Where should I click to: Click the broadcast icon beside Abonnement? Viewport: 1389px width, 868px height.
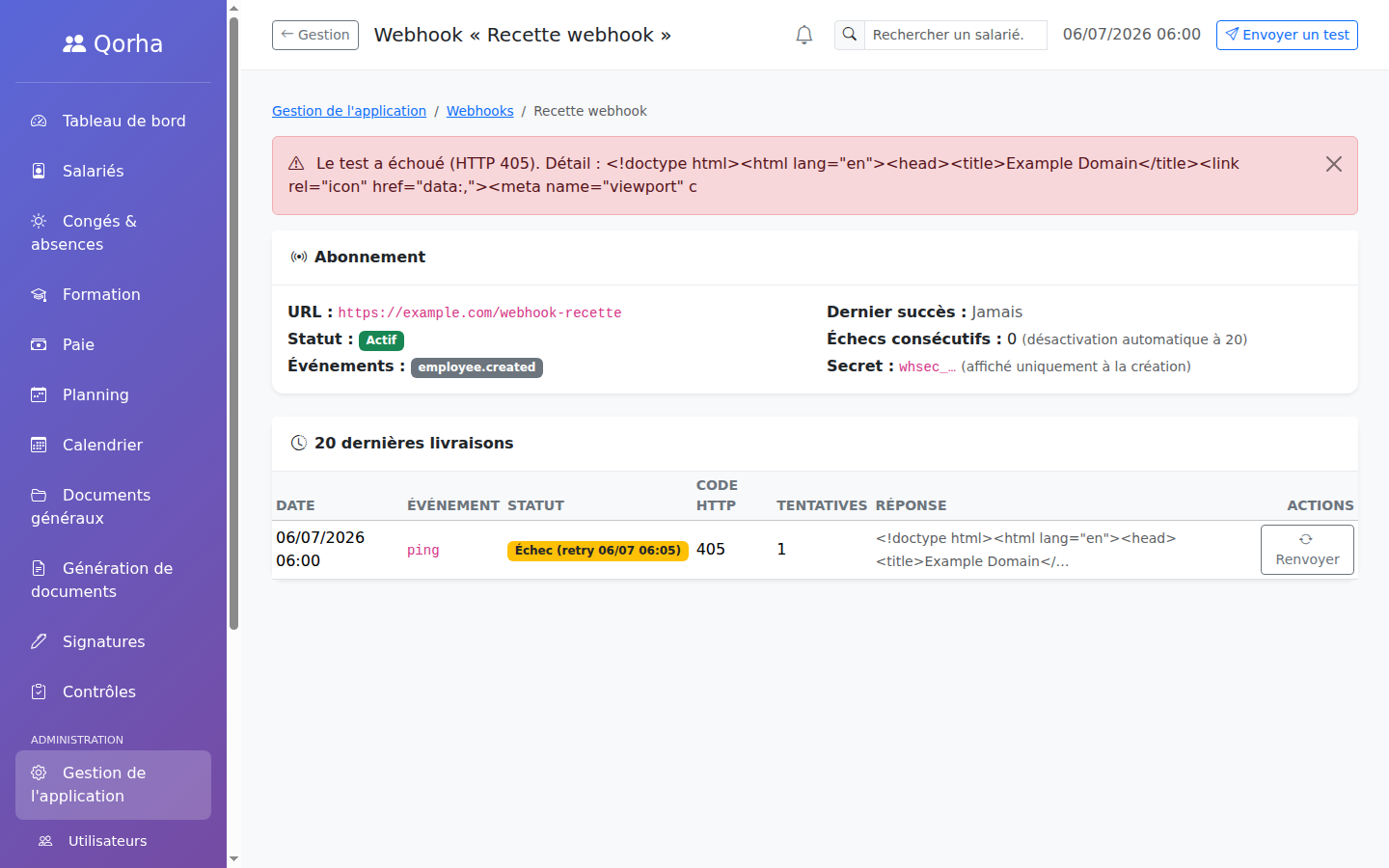click(299, 257)
